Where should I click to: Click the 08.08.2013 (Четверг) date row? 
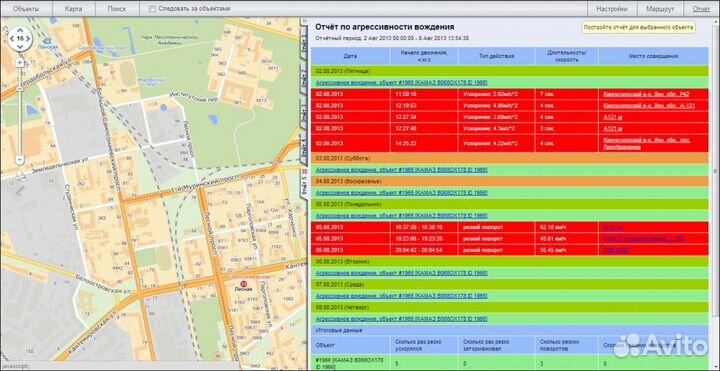point(510,307)
